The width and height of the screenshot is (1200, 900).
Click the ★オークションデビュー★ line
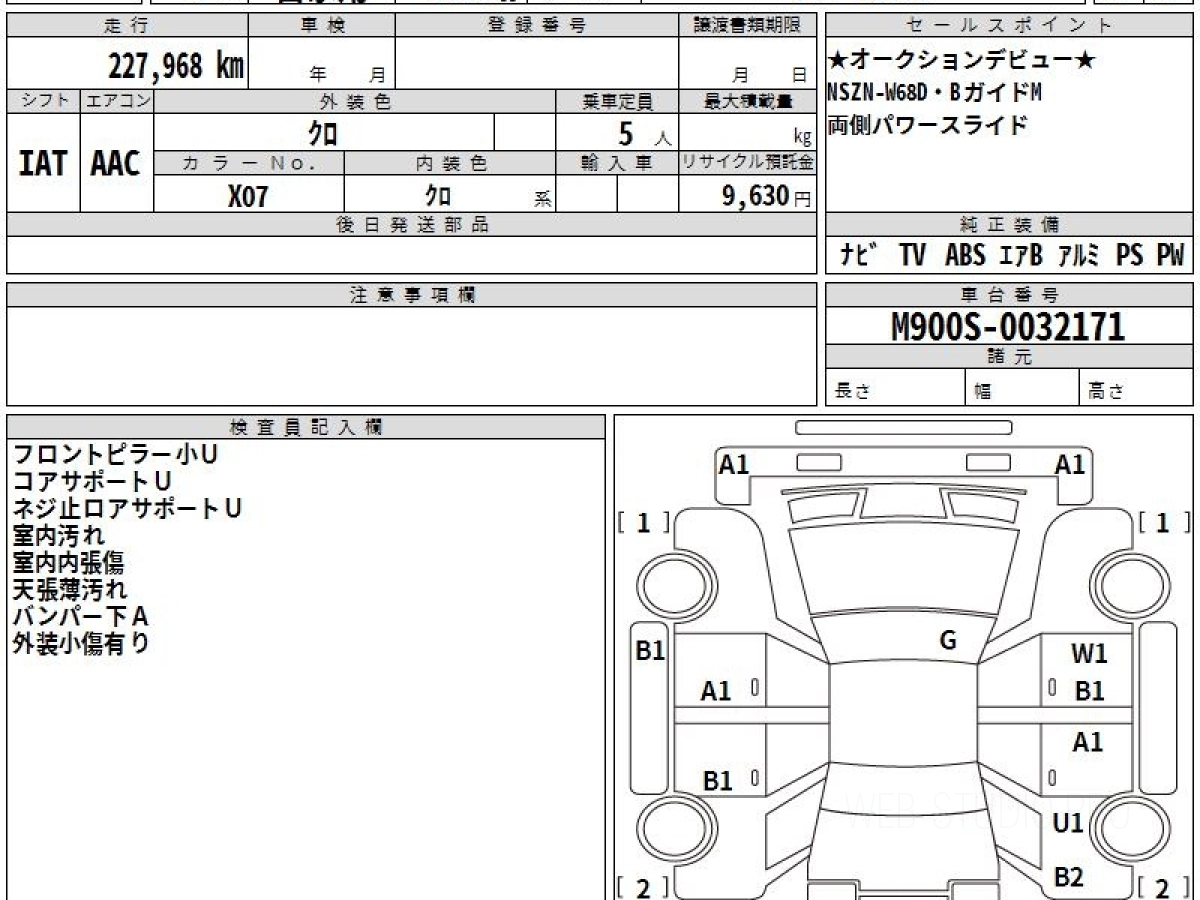(x=961, y=61)
